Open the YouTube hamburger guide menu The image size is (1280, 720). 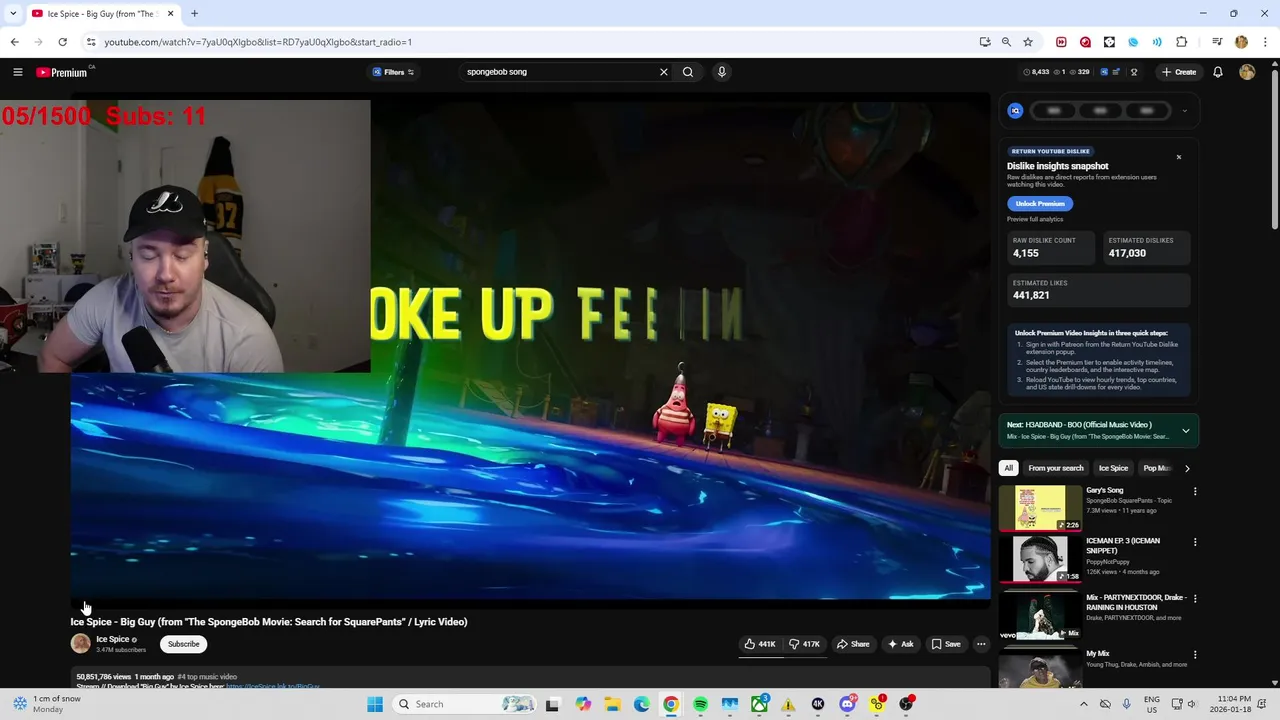17,72
